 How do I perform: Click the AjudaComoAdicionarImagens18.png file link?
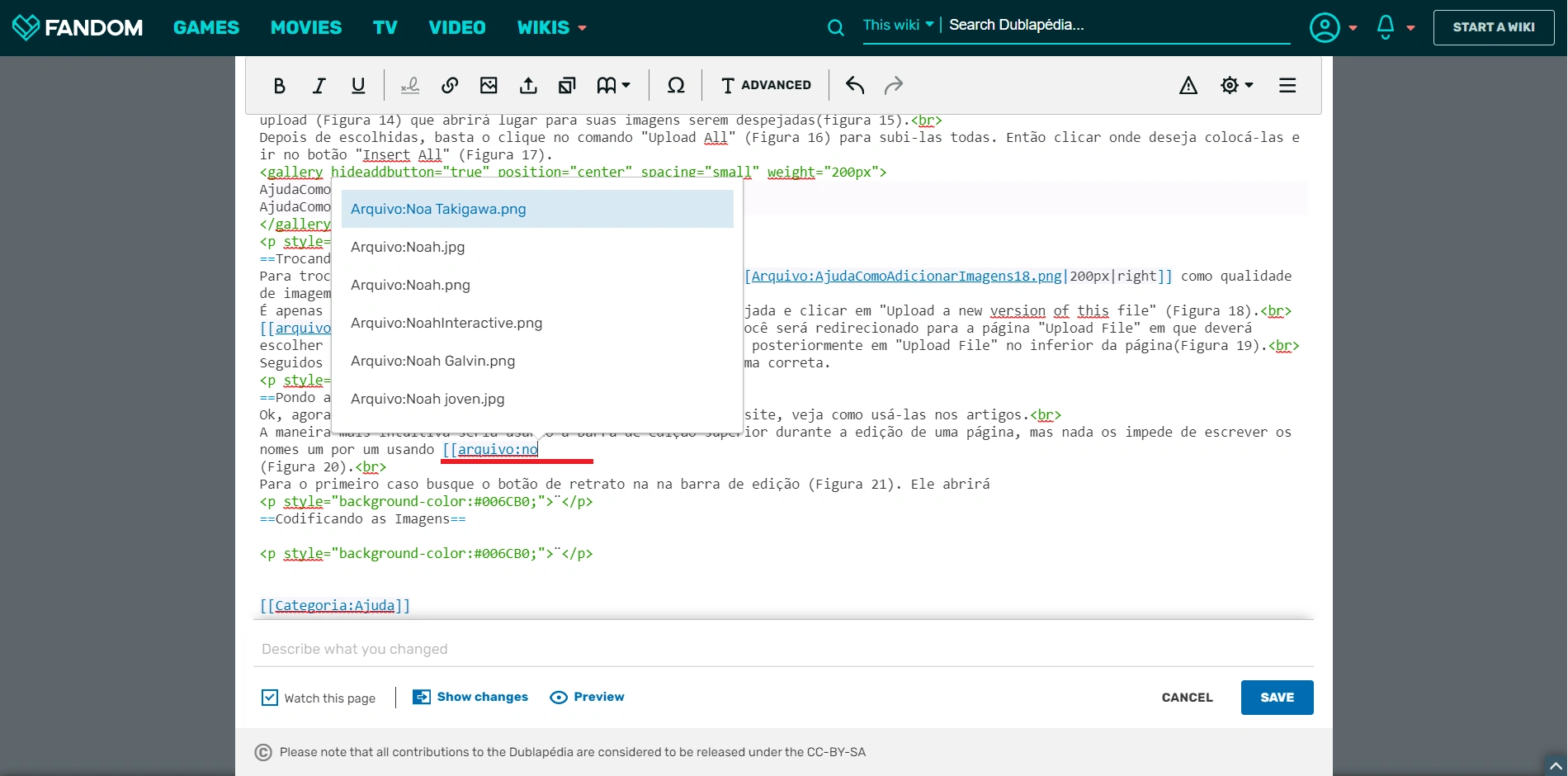click(x=905, y=276)
